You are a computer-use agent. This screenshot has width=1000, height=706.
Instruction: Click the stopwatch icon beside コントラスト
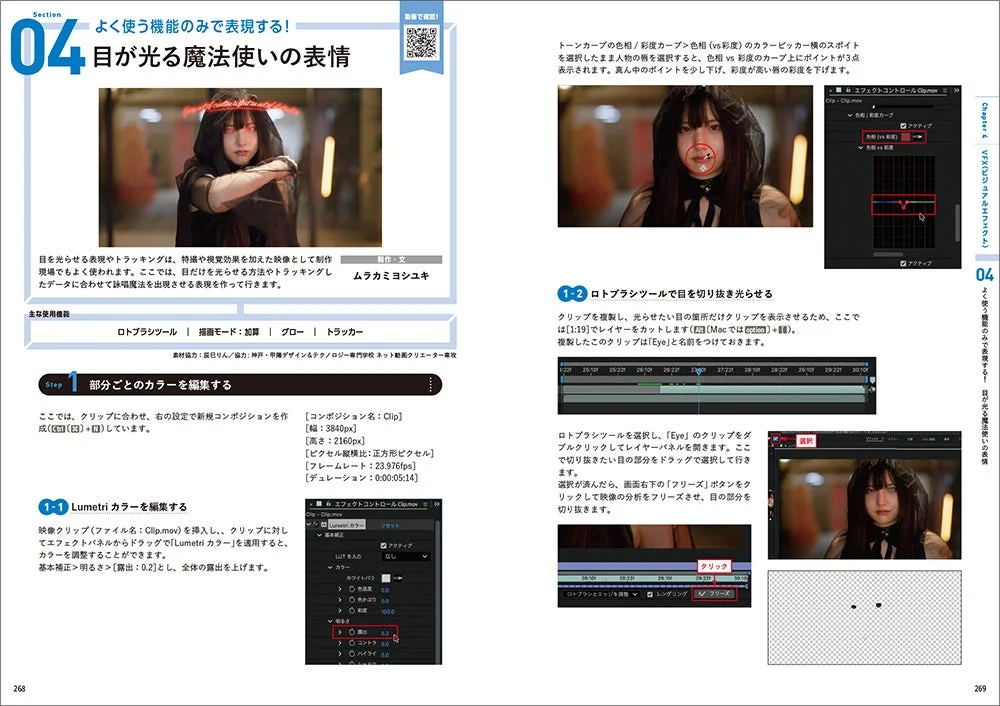tap(352, 643)
